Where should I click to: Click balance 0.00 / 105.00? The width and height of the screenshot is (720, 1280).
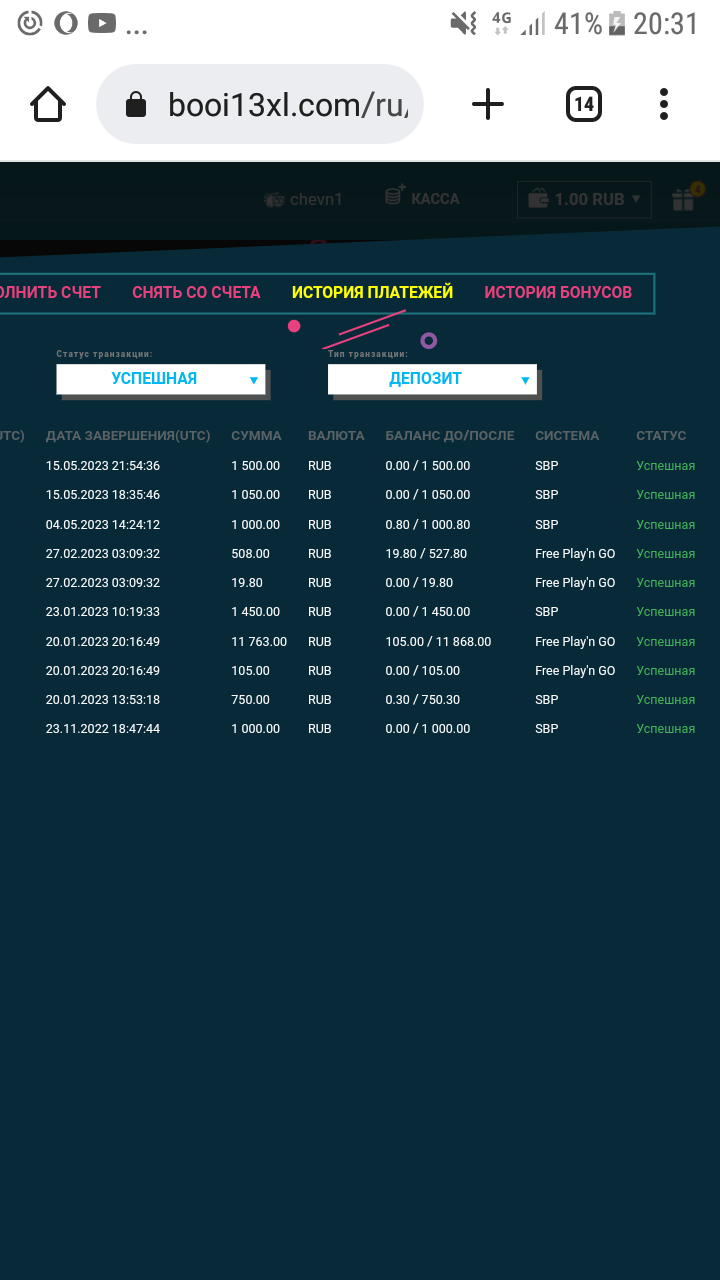tap(423, 671)
